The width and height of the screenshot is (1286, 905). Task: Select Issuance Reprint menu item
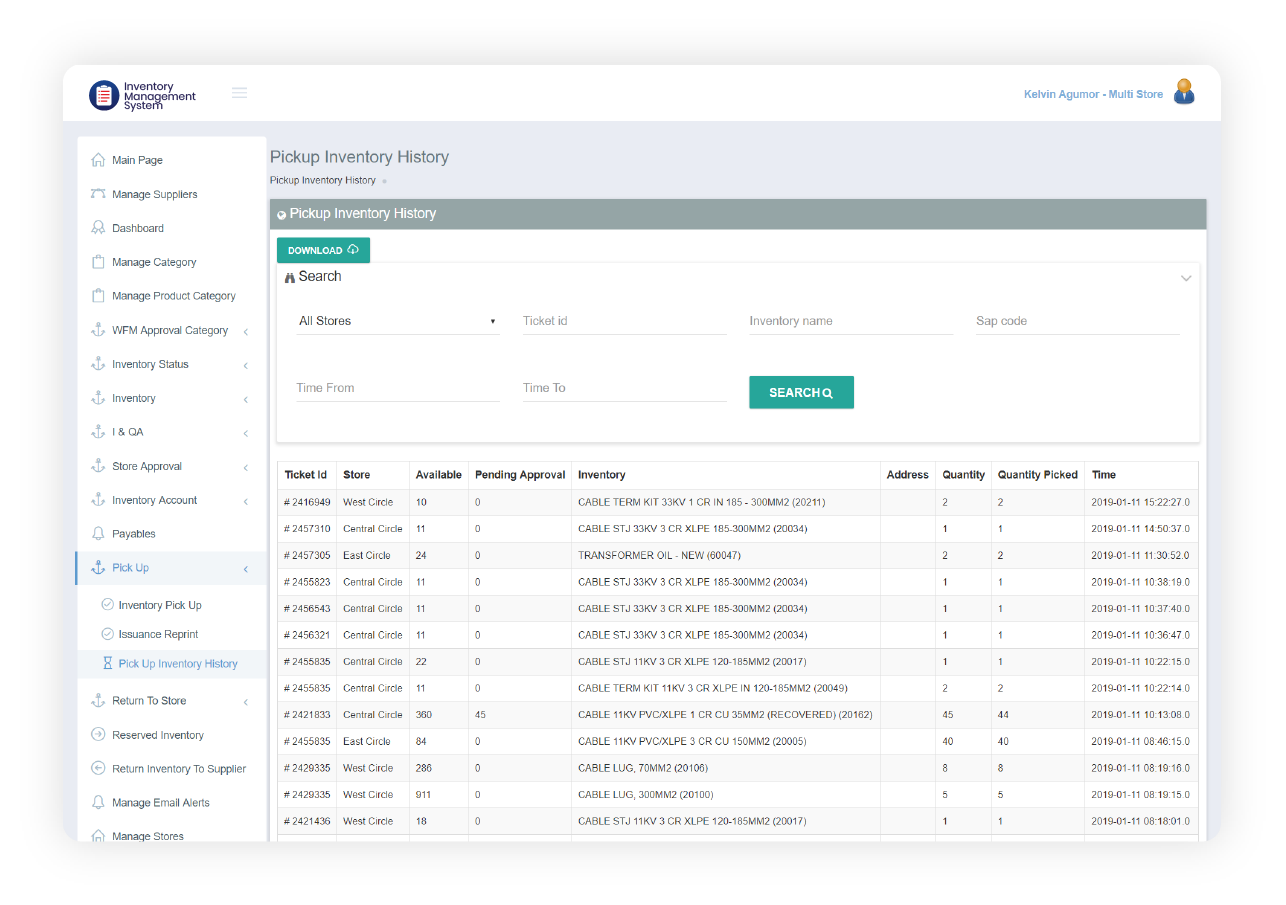[158, 634]
